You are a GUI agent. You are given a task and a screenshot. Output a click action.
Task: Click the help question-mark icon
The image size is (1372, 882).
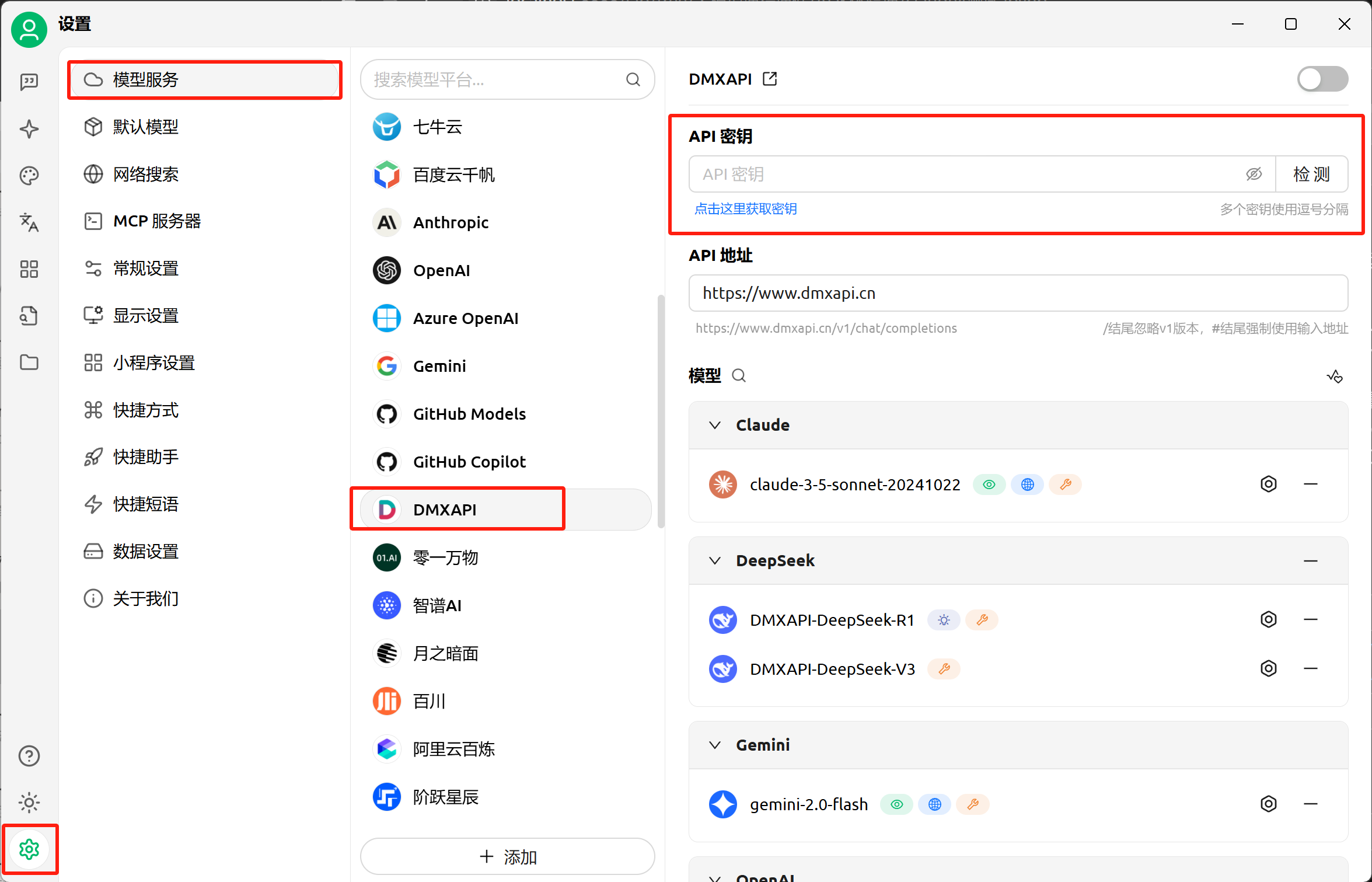click(x=29, y=756)
